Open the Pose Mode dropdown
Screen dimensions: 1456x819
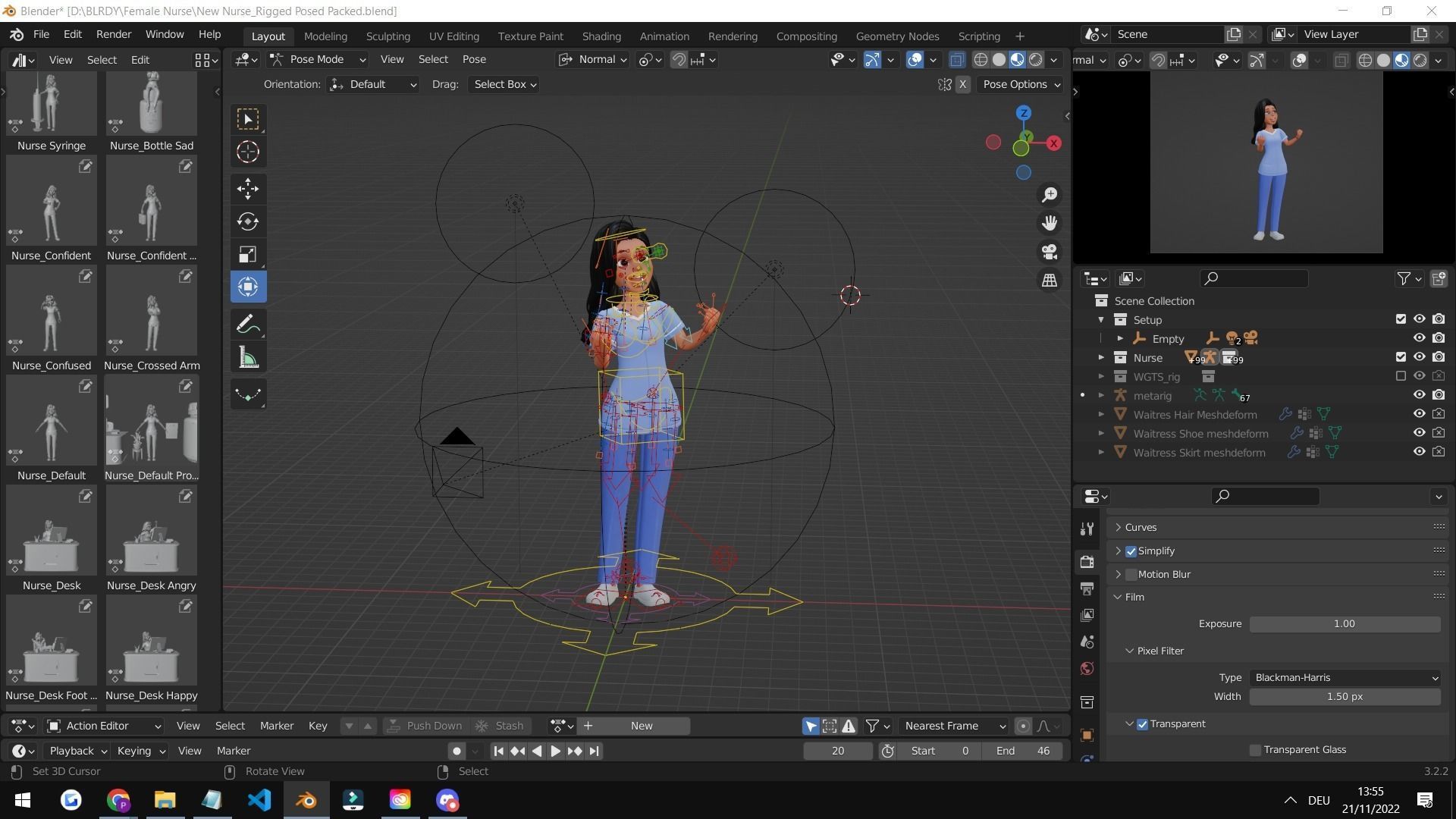[x=318, y=59]
